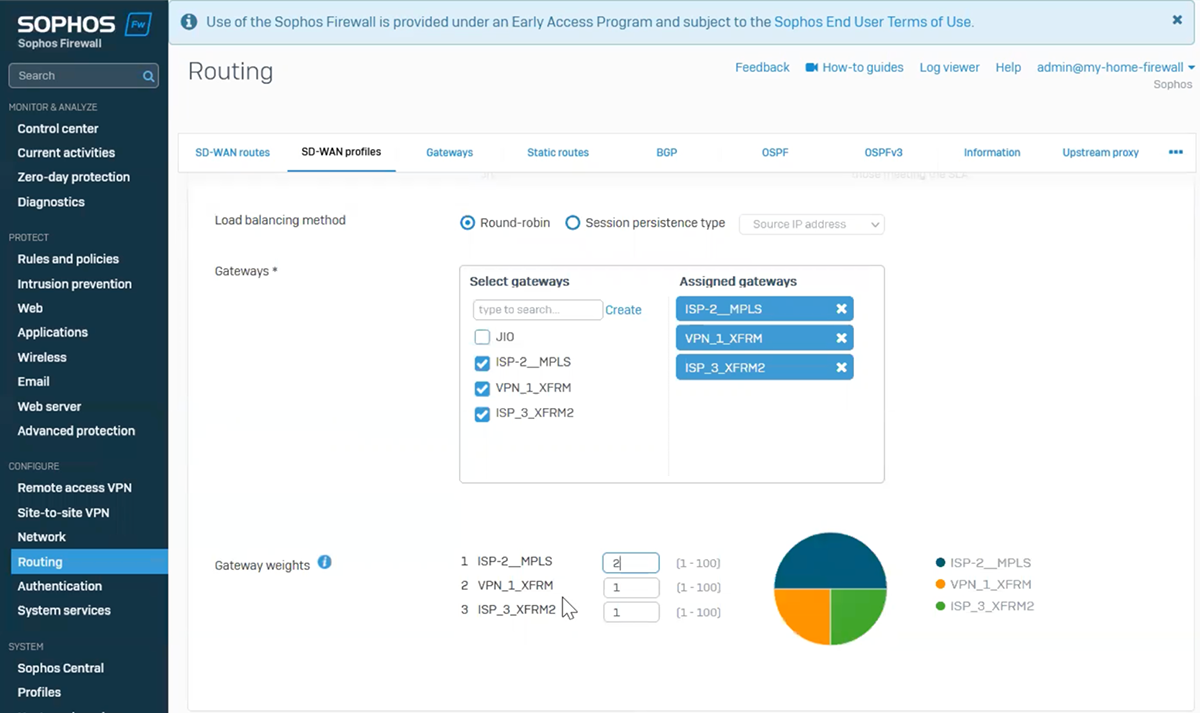Open the admin@my-home-firewall account dropdown

coord(1116,67)
